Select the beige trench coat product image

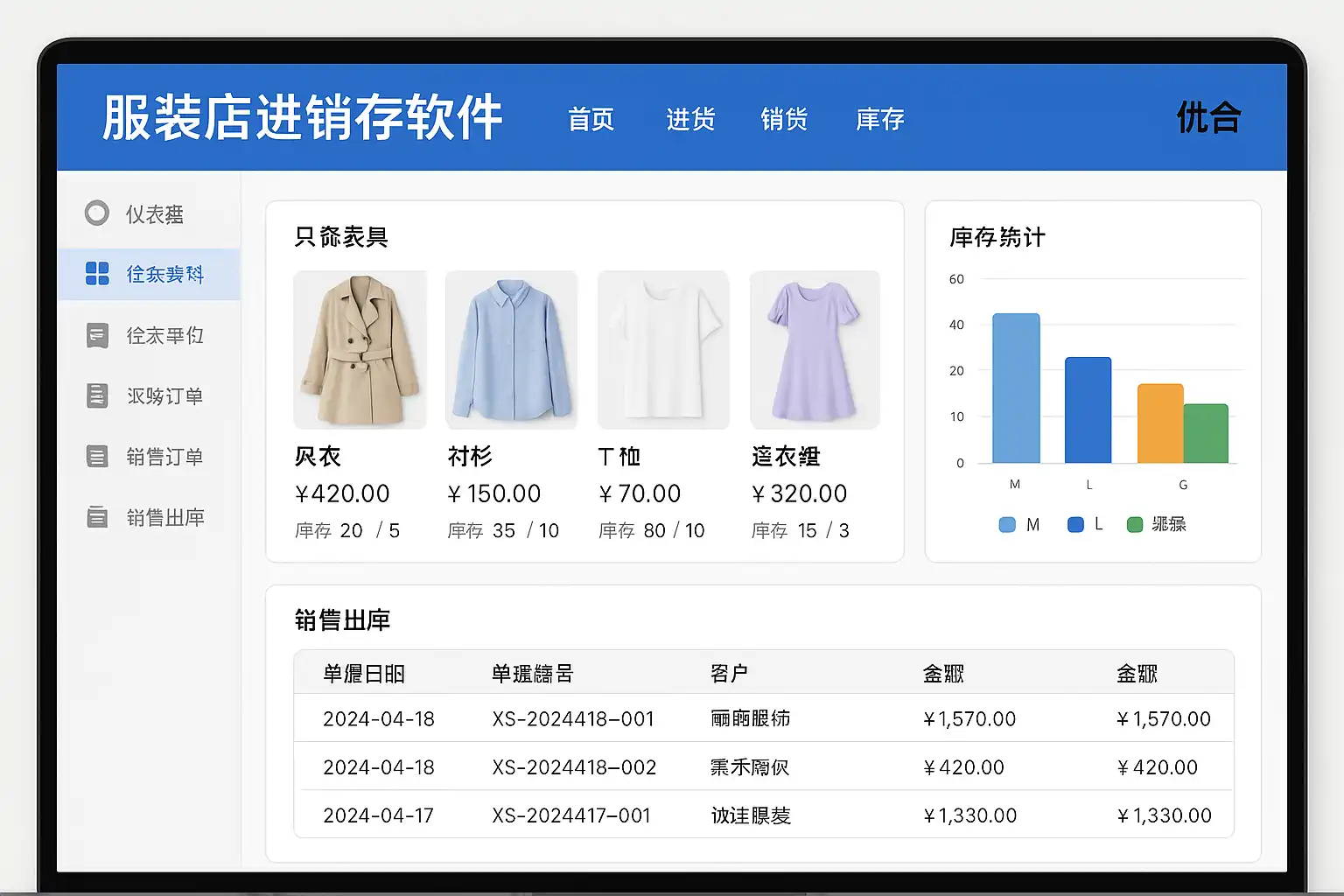tap(360, 350)
